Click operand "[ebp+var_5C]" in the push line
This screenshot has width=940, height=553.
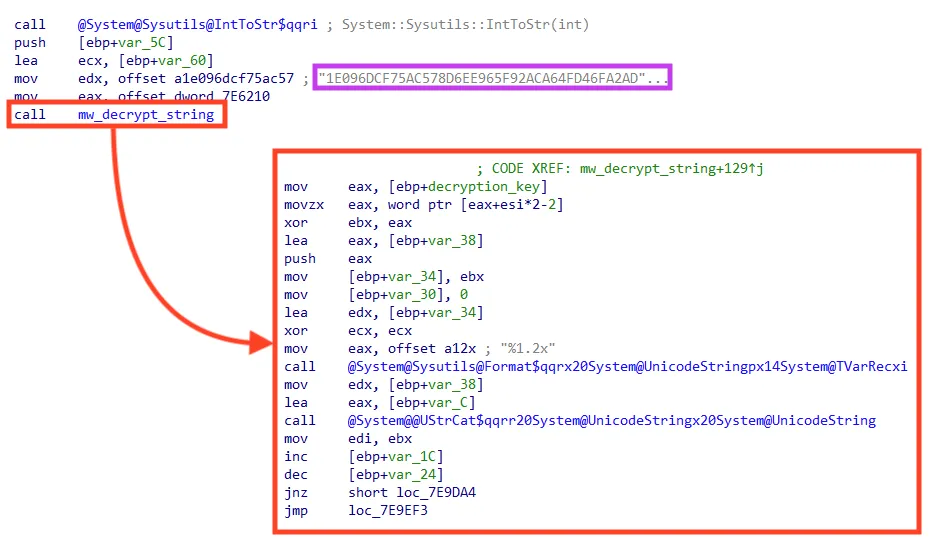(x=126, y=43)
